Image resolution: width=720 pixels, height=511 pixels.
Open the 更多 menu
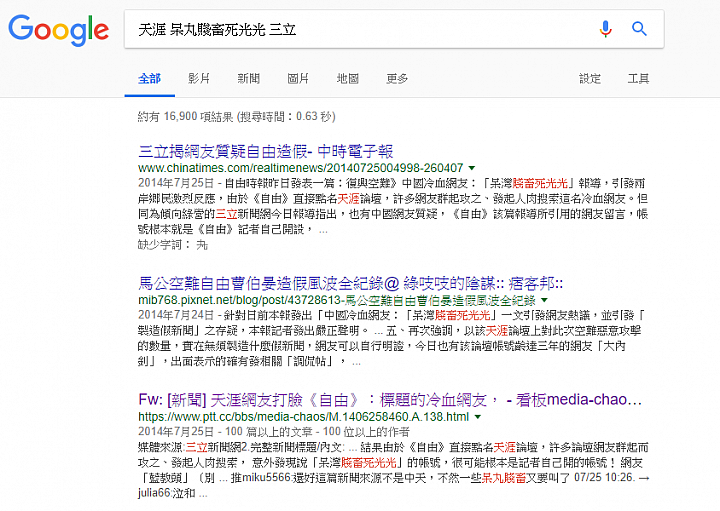point(397,79)
